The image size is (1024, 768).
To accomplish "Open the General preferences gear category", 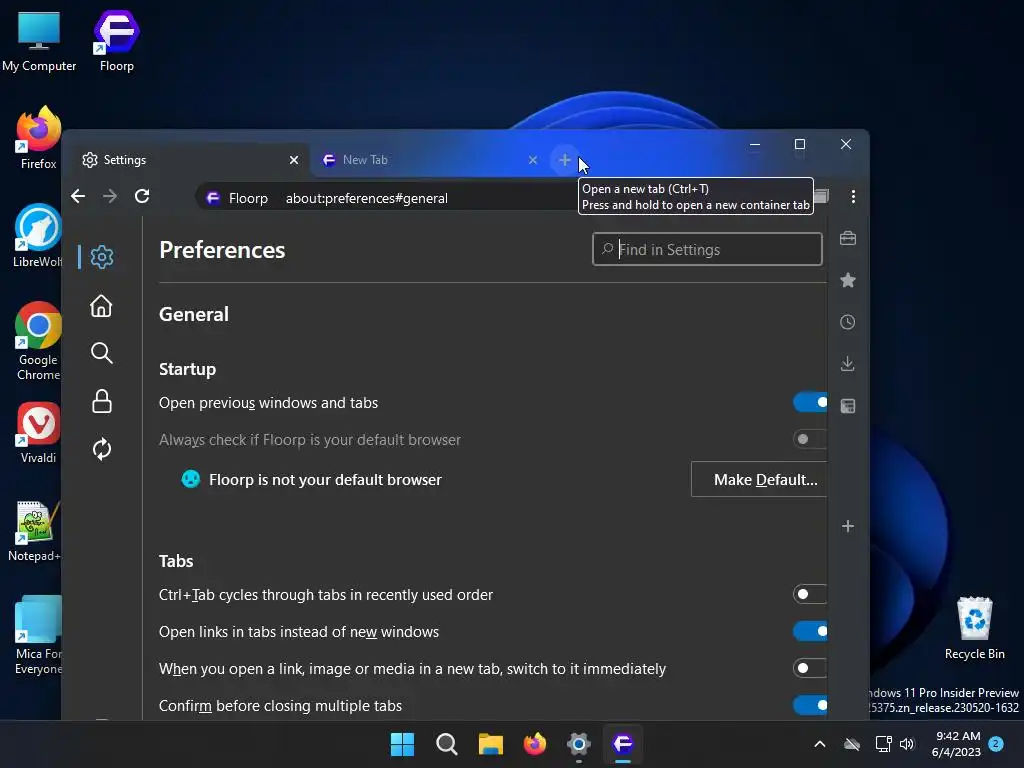I will (101, 257).
